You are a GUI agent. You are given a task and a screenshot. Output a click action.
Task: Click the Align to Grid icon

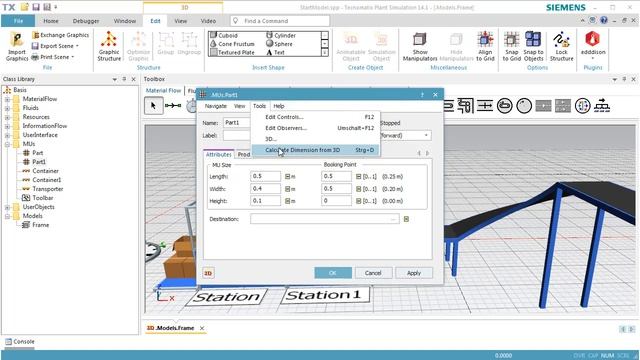[485, 46]
